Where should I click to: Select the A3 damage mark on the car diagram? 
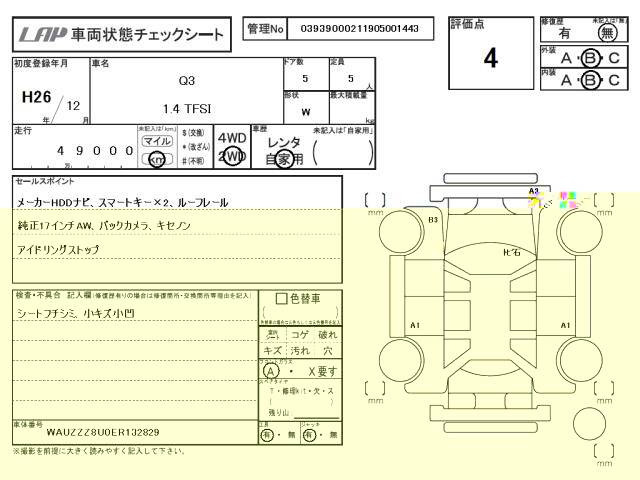(x=534, y=190)
